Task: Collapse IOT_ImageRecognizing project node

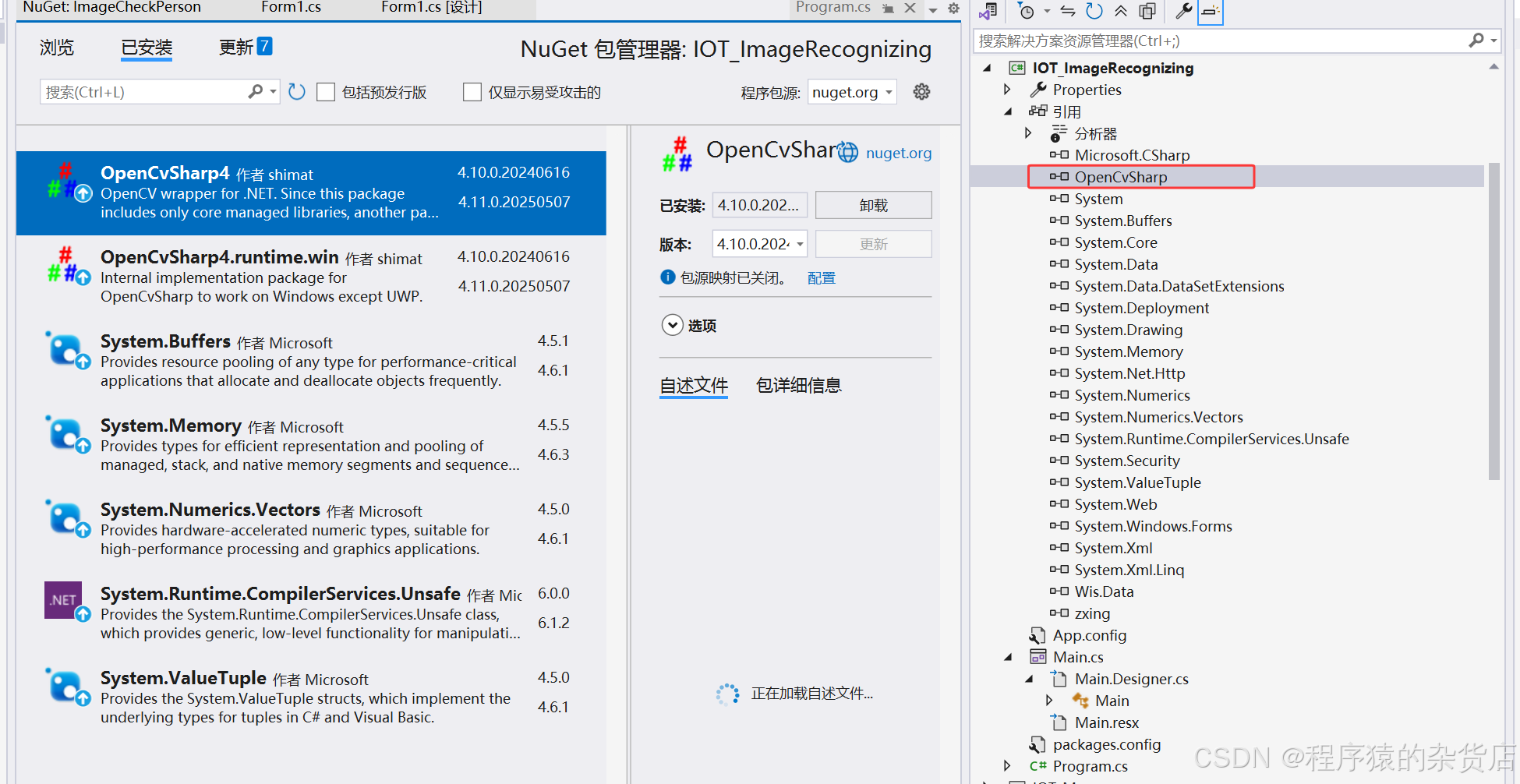Action: (987, 68)
